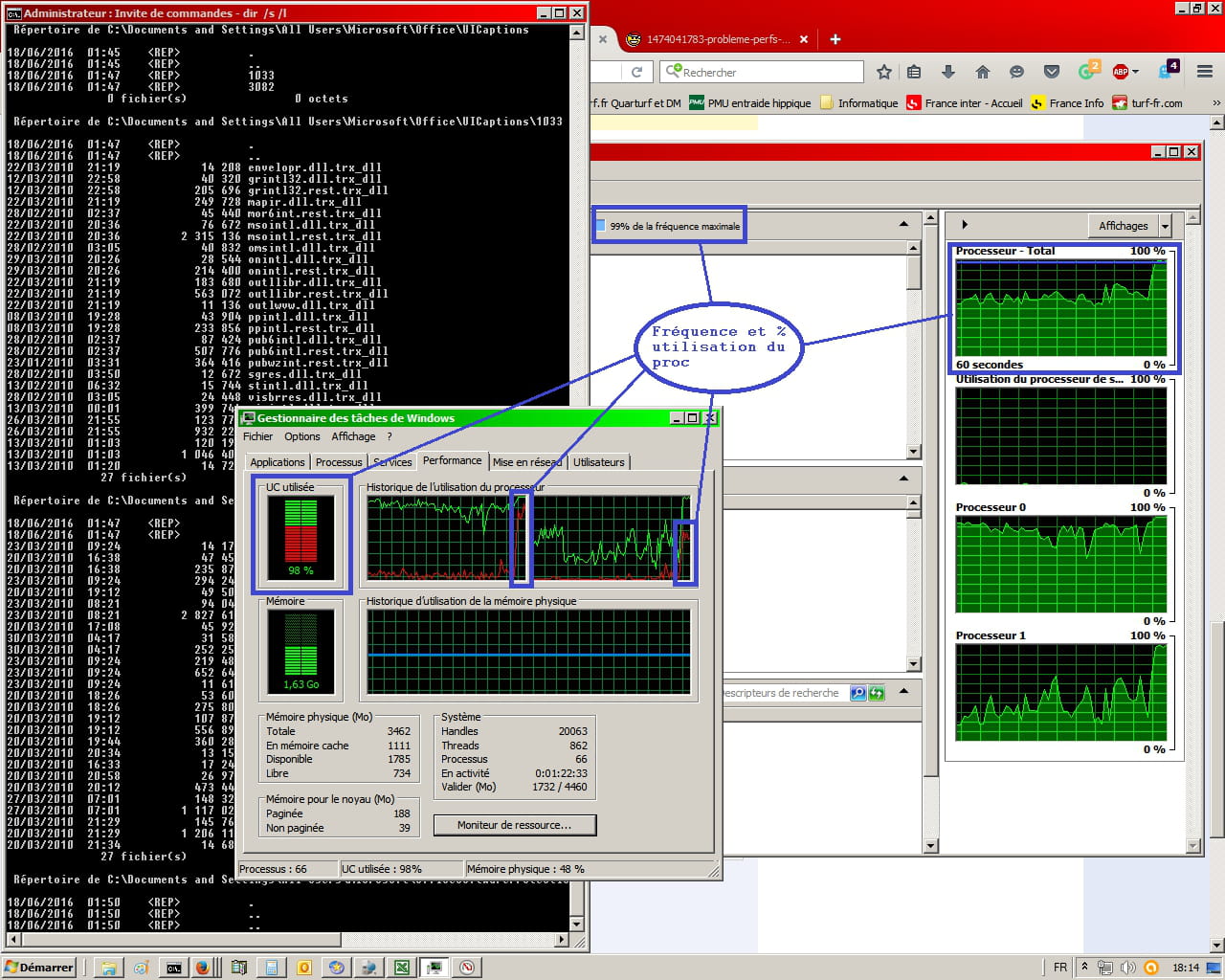Open the smiley Hello chat icon

[x=1016, y=72]
